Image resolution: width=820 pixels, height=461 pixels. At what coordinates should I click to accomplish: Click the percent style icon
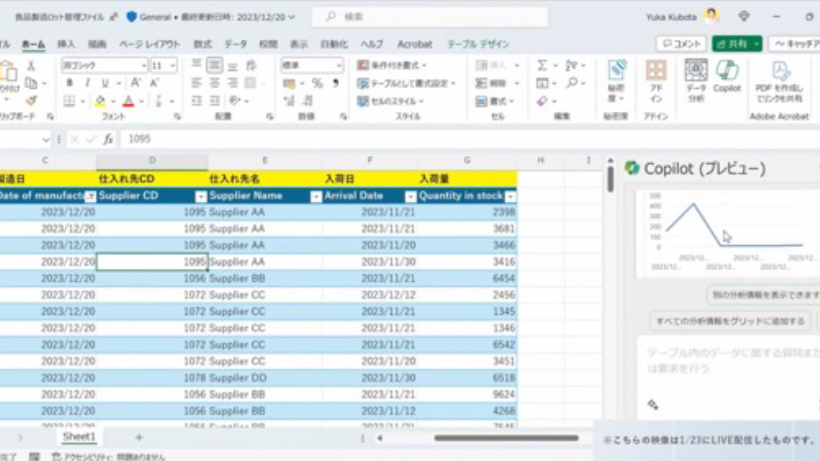click(317, 84)
